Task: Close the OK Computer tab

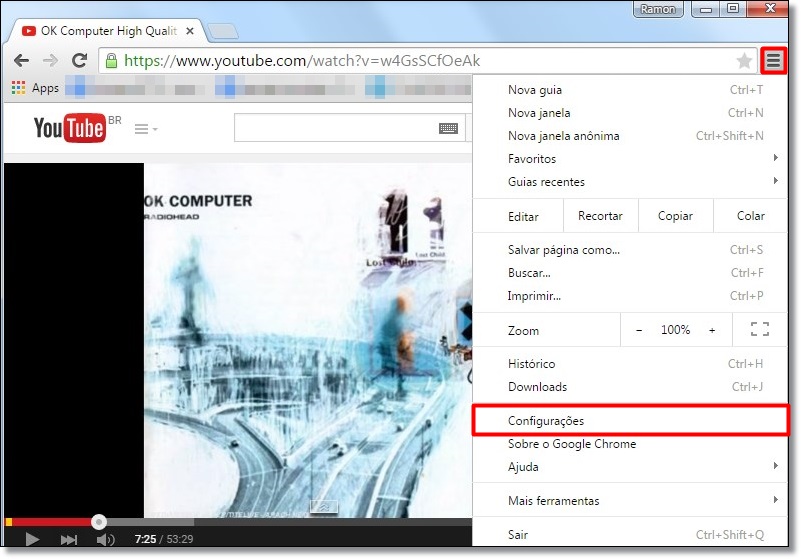Action: [x=190, y=31]
